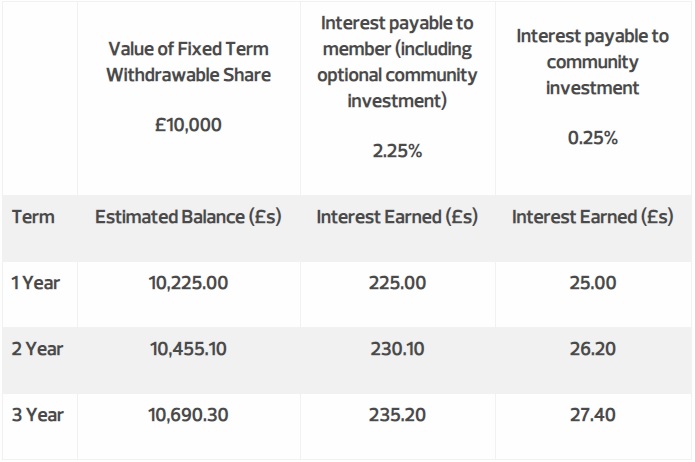Click the 2.25% interest rate text
This screenshot has height=462, width=695.
tap(397, 151)
